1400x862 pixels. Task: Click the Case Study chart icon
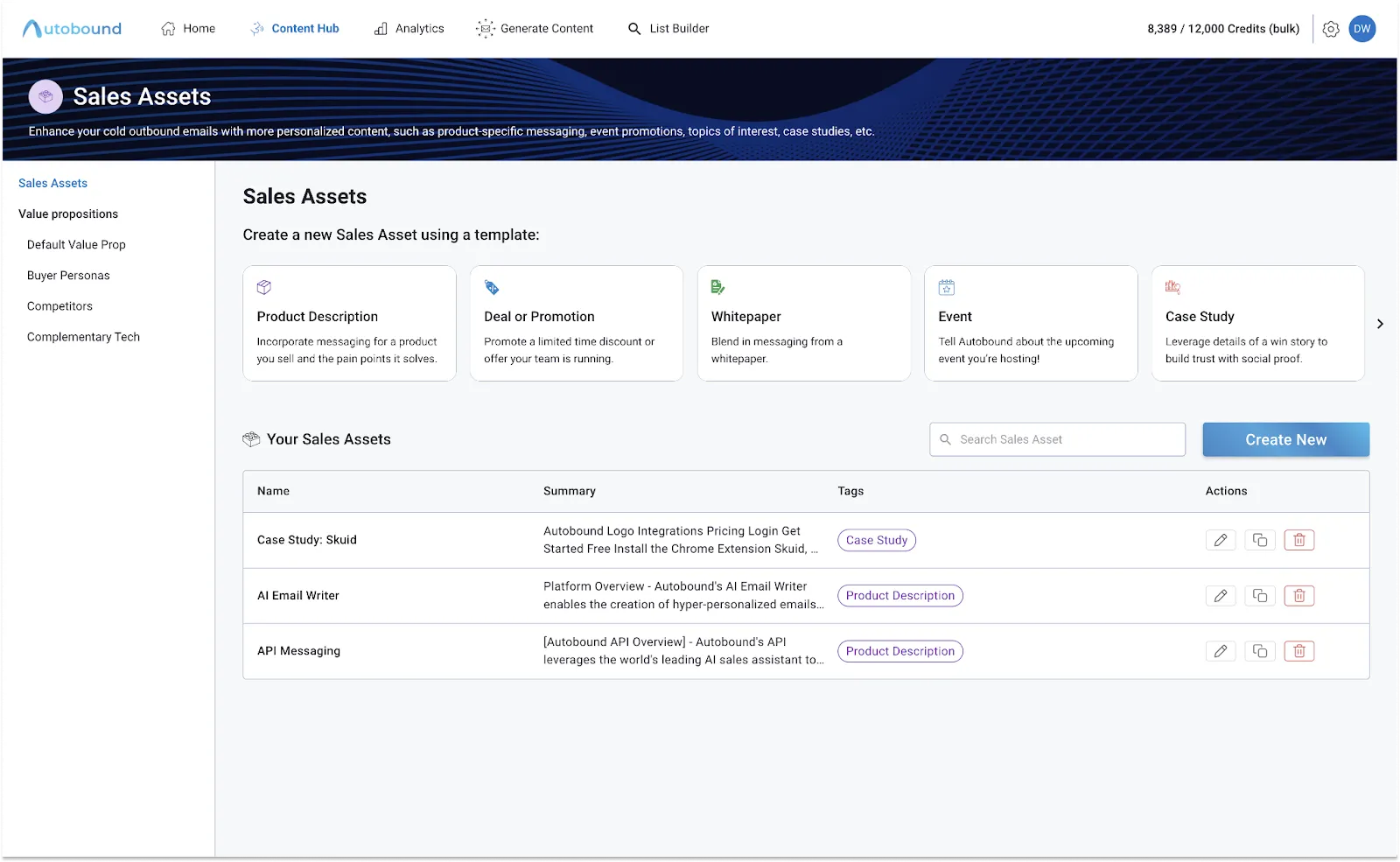1173,287
